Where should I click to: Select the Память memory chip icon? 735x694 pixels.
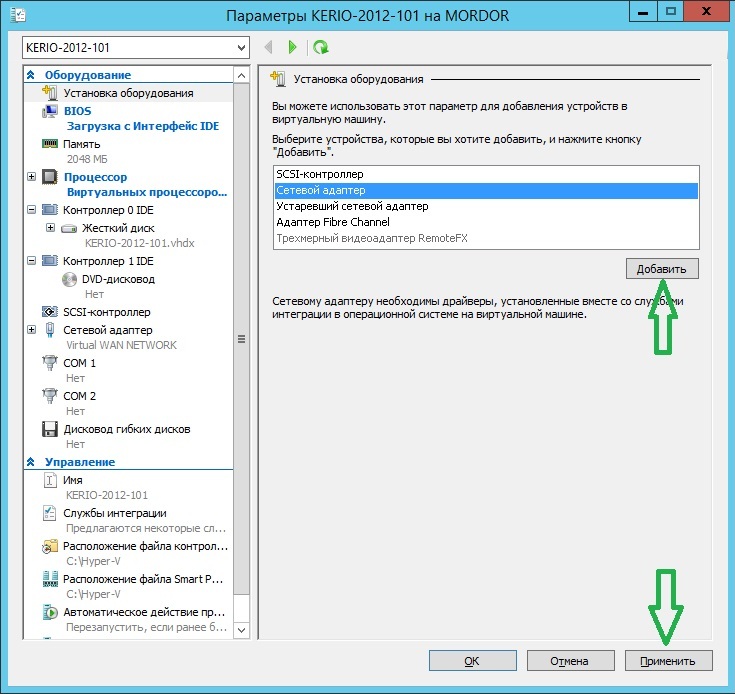point(50,144)
